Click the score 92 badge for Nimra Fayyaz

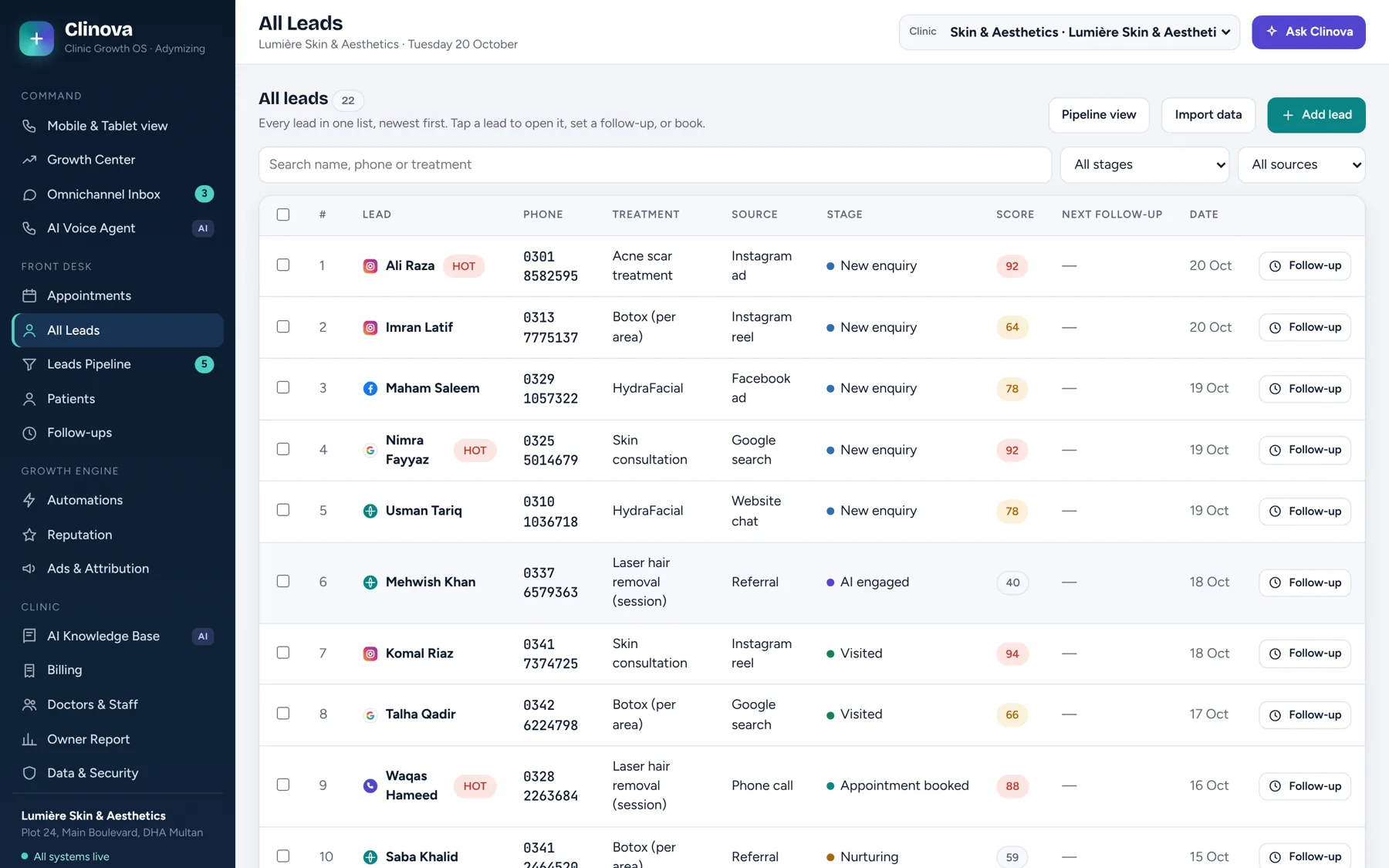pos(1012,451)
